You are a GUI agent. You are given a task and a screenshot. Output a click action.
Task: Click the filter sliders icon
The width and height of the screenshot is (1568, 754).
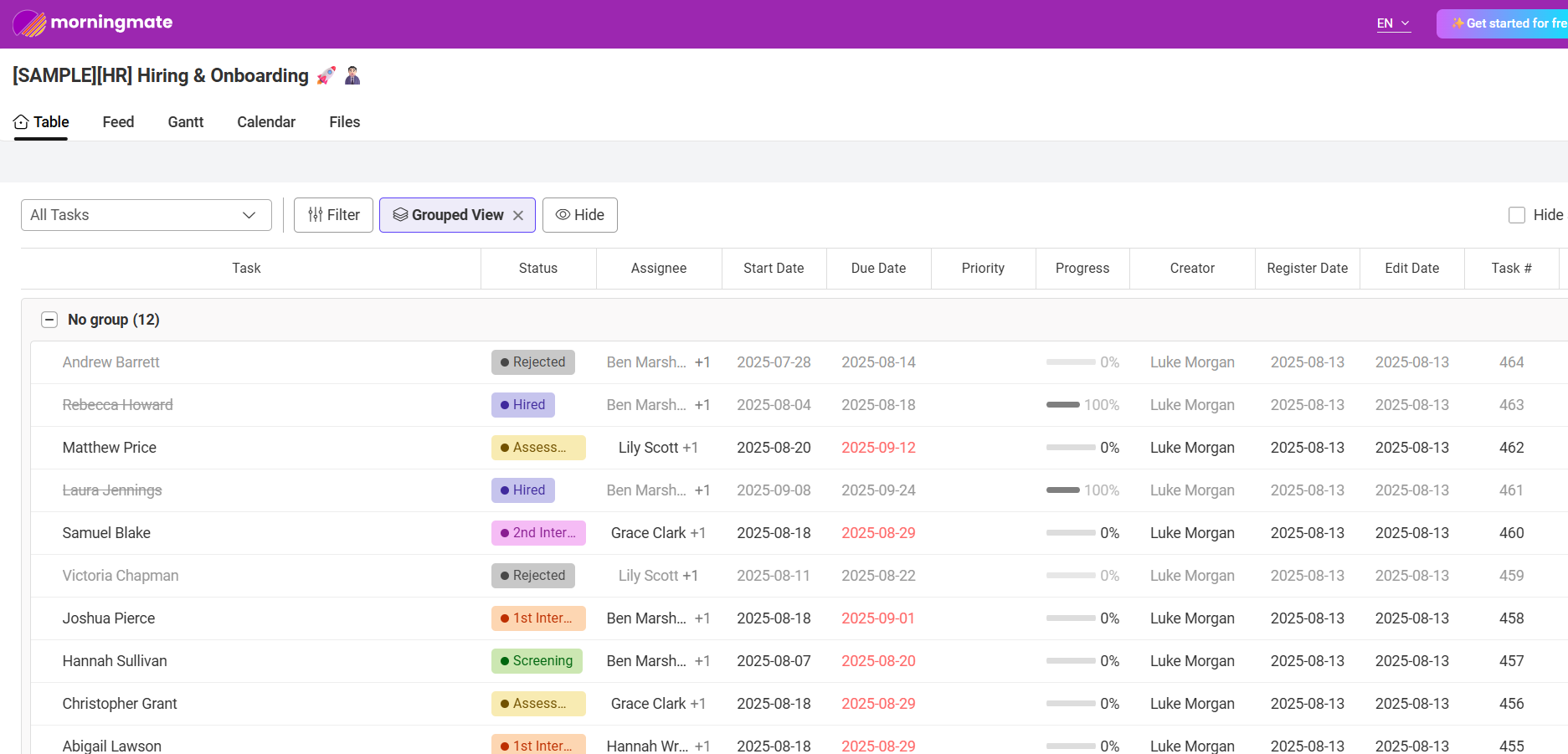(x=315, y=215)
